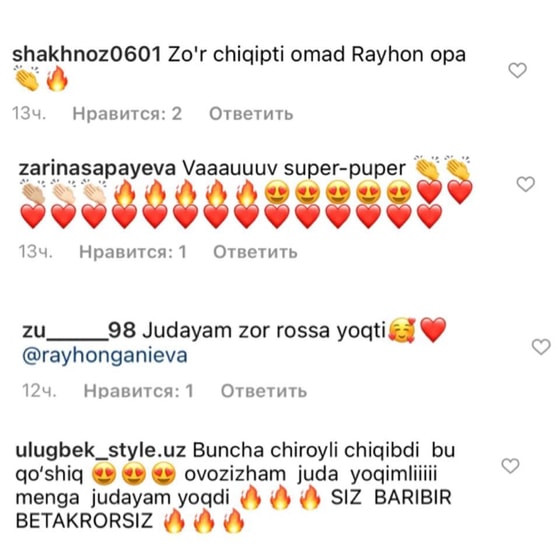The width and height of the screenshot is (560, 560).
Task: Like the ulugbek_style.uz comment via heart
Action: coord(510,466)
